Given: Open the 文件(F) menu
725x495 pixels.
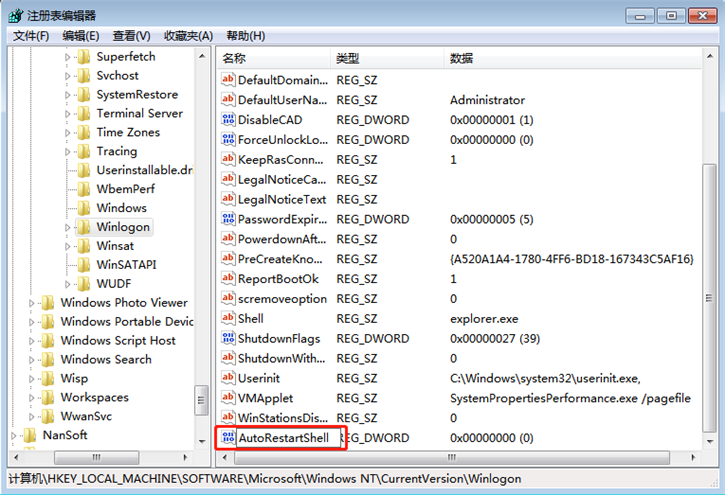Looking at the screenshot, I should (x=31, y=36).
